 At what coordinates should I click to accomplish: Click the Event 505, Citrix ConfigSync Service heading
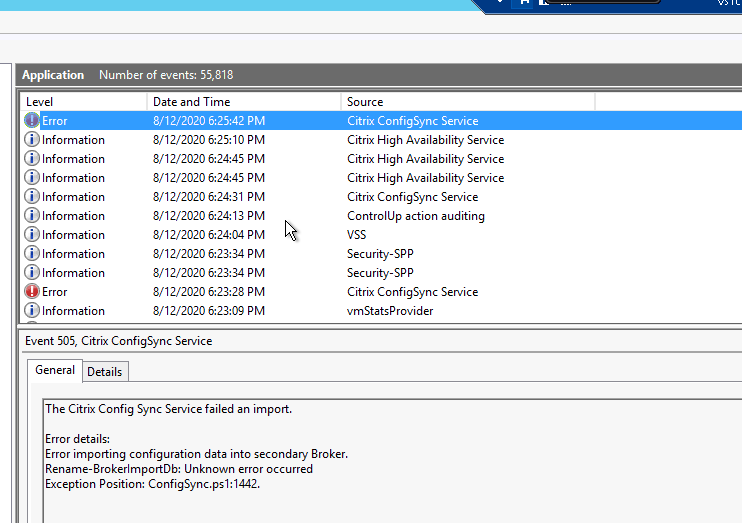coord(119,341)
